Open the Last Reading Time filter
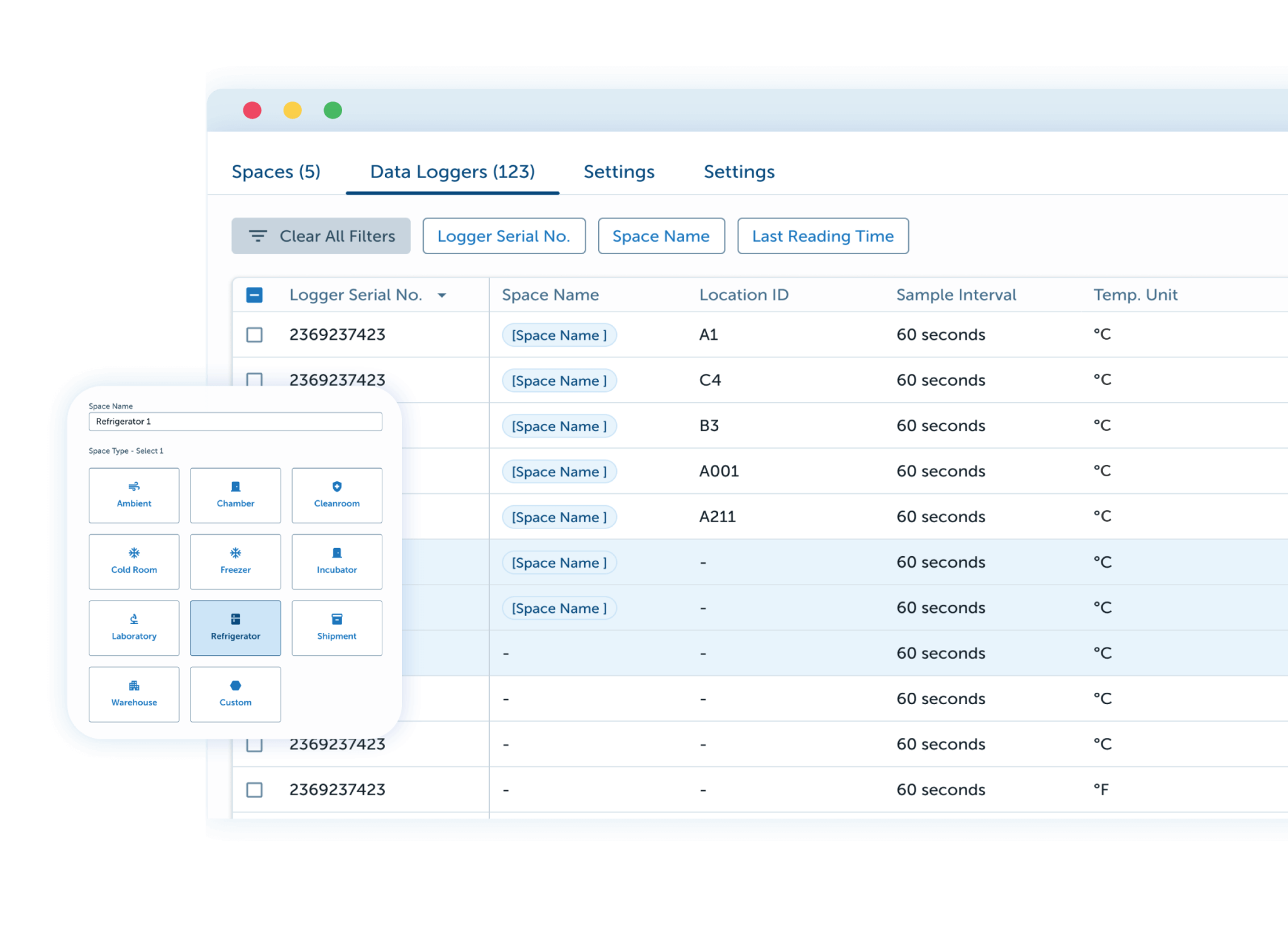 coord(822,236)
